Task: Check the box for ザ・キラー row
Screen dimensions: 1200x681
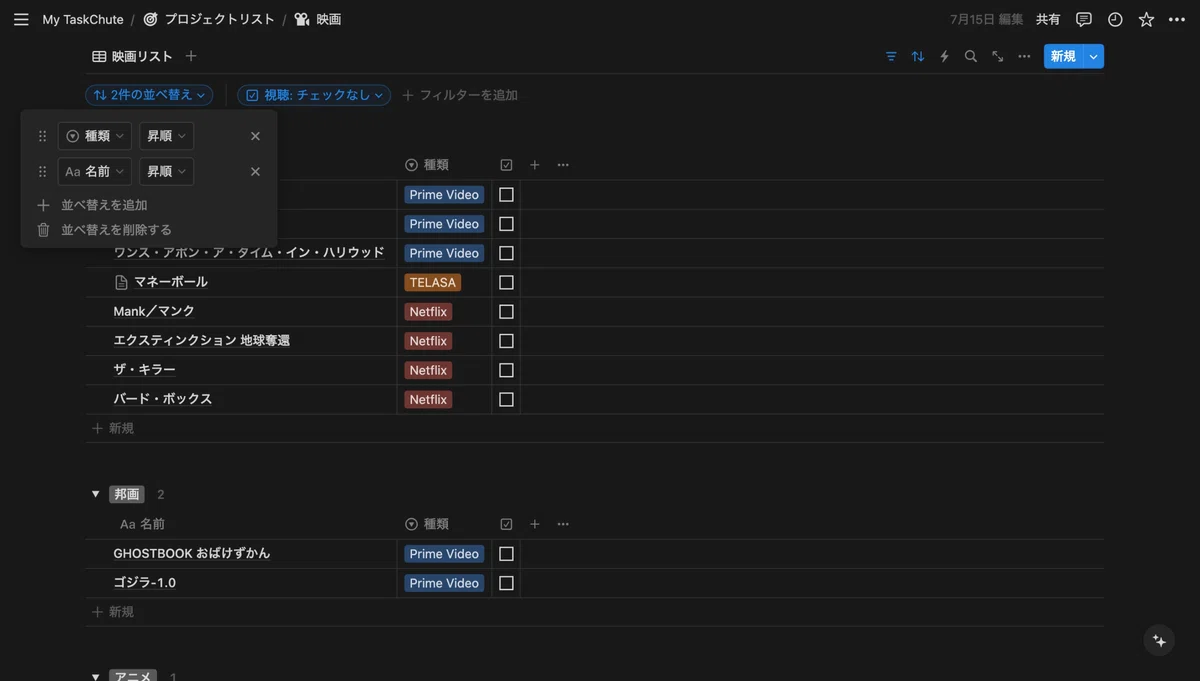Action: pyautogui.click(x=506, y=370)
